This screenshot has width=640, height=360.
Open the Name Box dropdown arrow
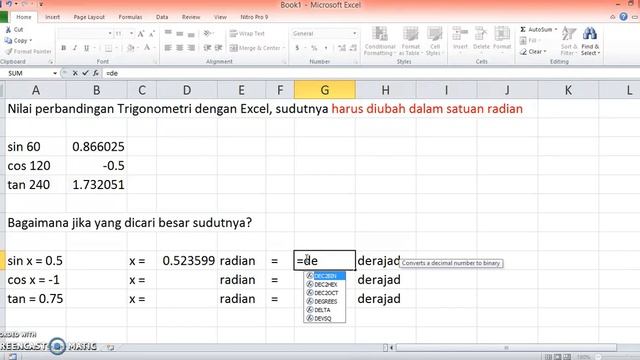point(55,73)
